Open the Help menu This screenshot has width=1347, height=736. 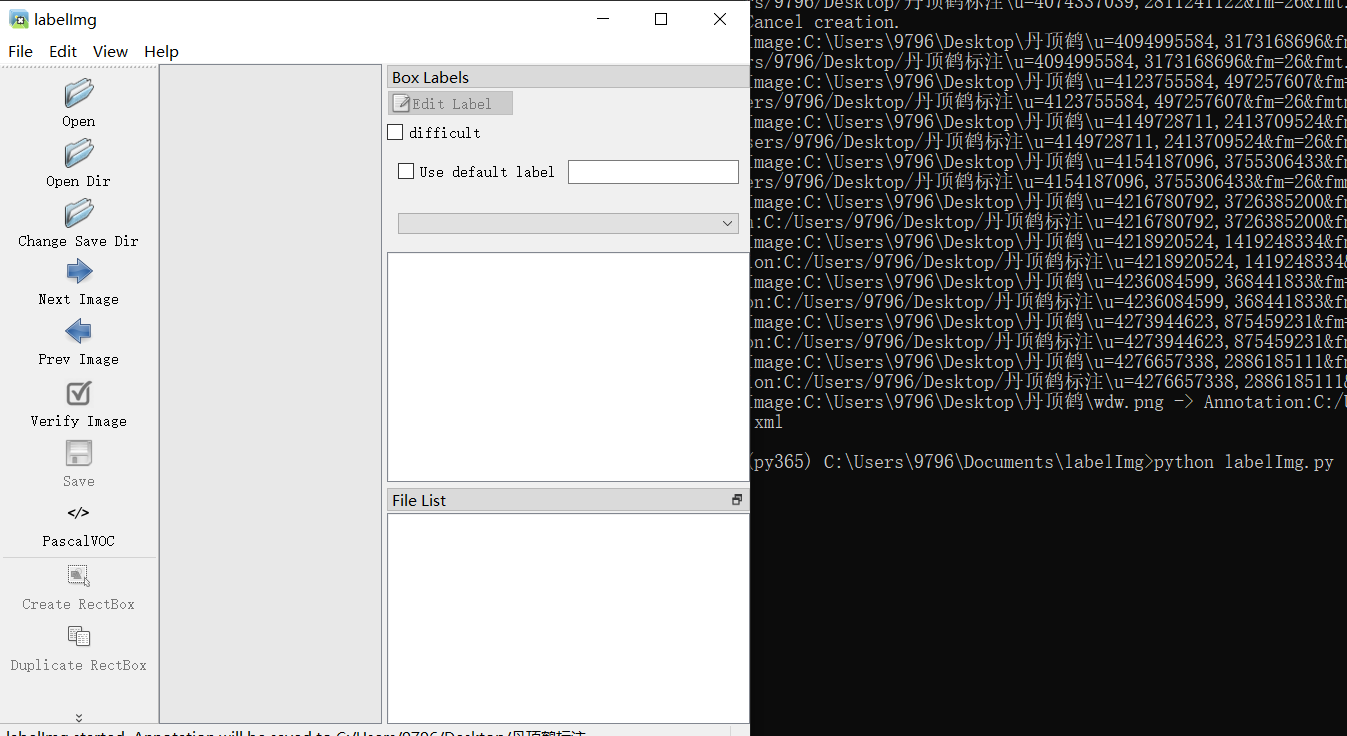(161, 52)
